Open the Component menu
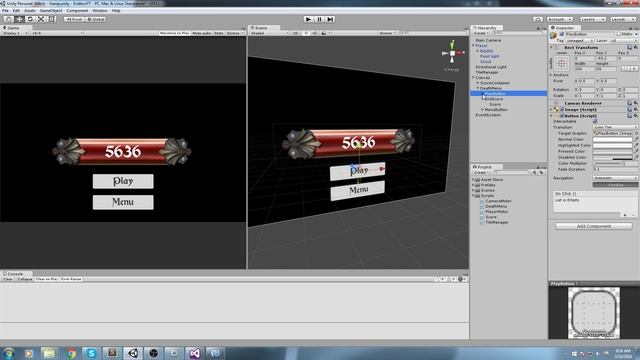The image size is (640, 360). [77, 11]
